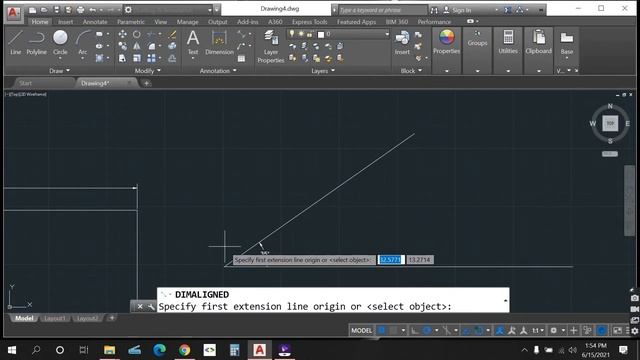Open Layer Properties manager

[271, 47]
